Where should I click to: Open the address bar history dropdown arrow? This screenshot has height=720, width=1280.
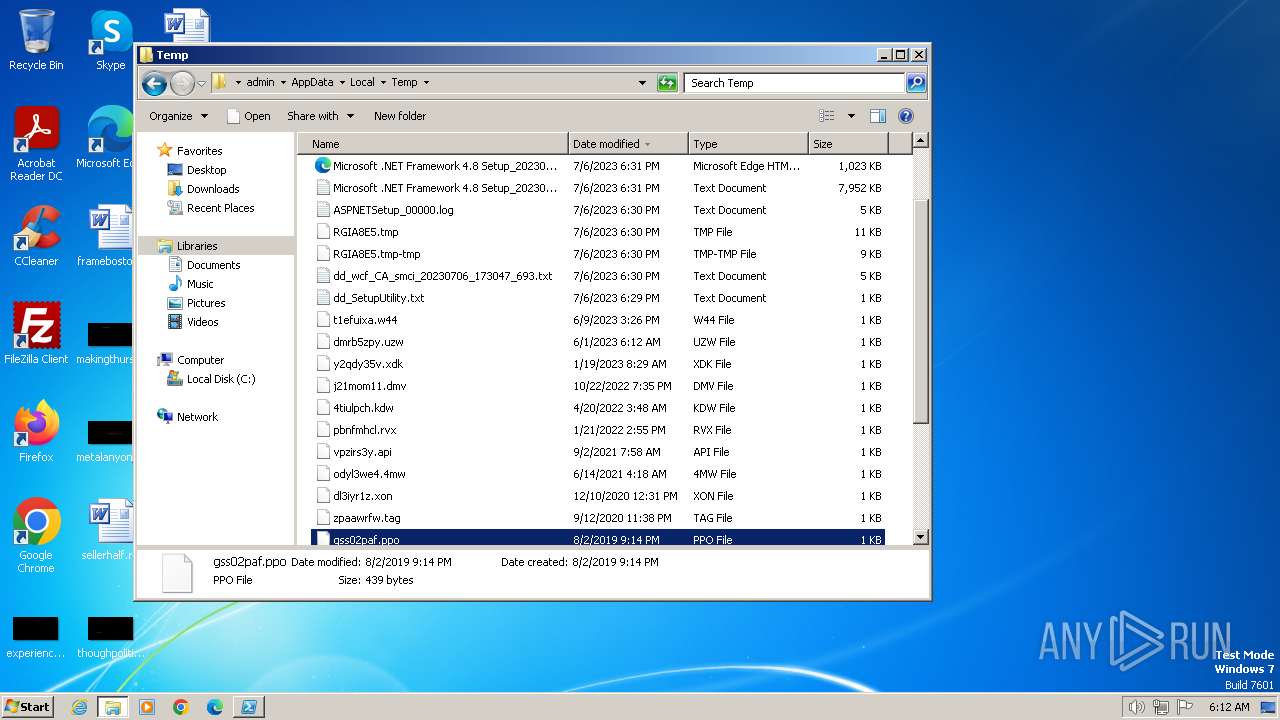coord(642,83)
